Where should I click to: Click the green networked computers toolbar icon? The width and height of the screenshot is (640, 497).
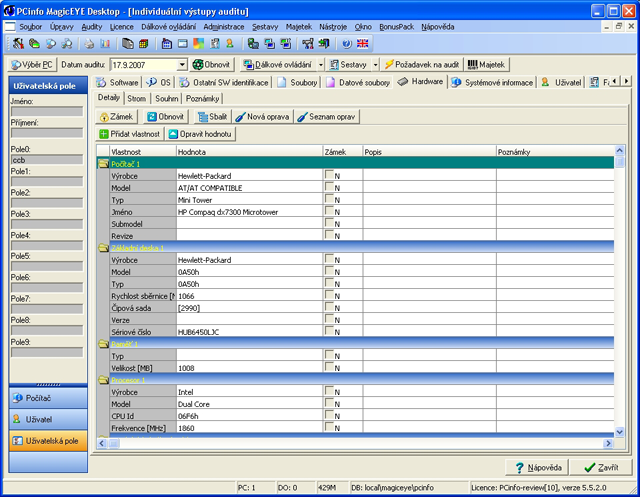click(253, 43)
